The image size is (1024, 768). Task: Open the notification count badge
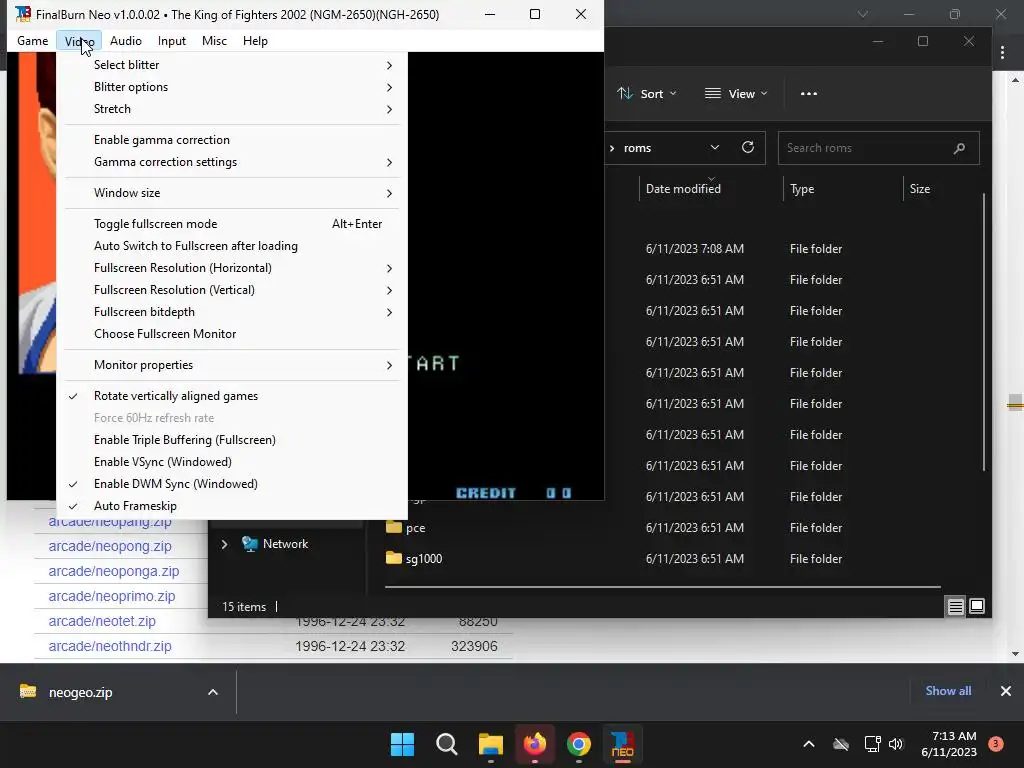996,744
